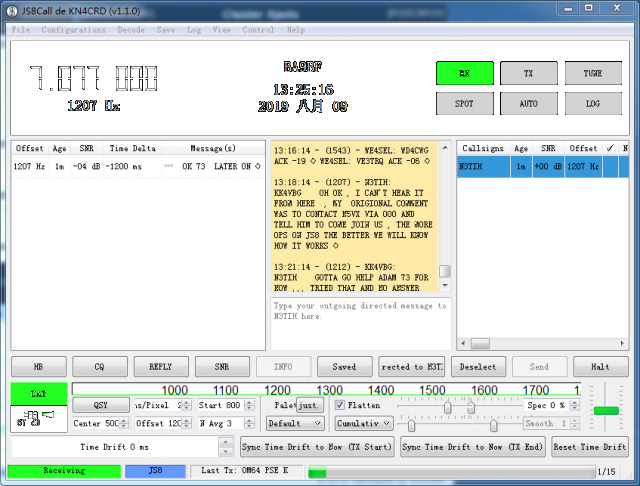Screen dimensions: 640x486
Task: Click the Time Drift down arrow
Action: pos(226,452)
